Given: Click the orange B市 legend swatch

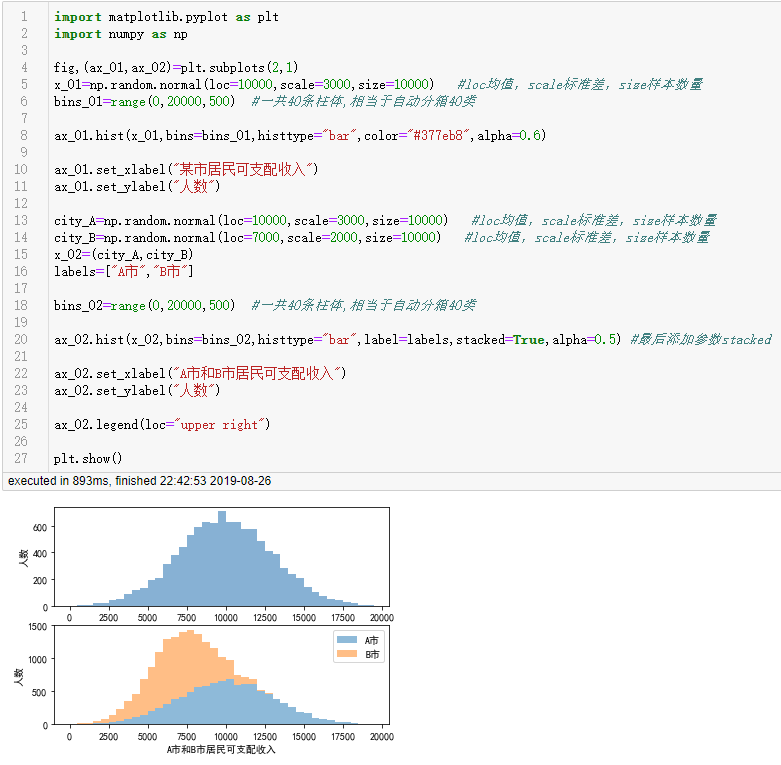Looking at the screenshot, I should point(349,654).
